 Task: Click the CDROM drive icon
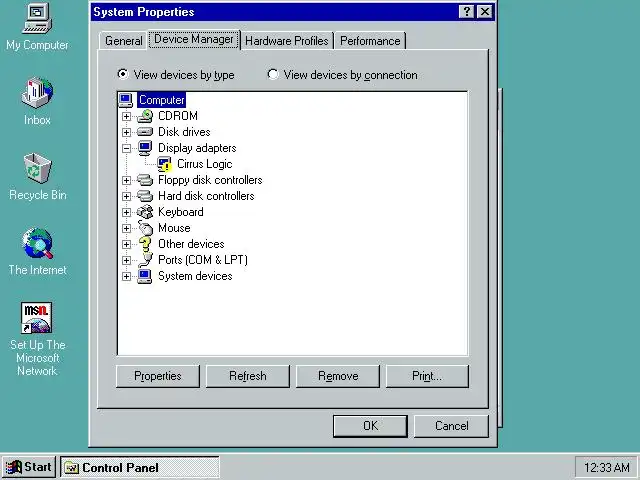145,116
